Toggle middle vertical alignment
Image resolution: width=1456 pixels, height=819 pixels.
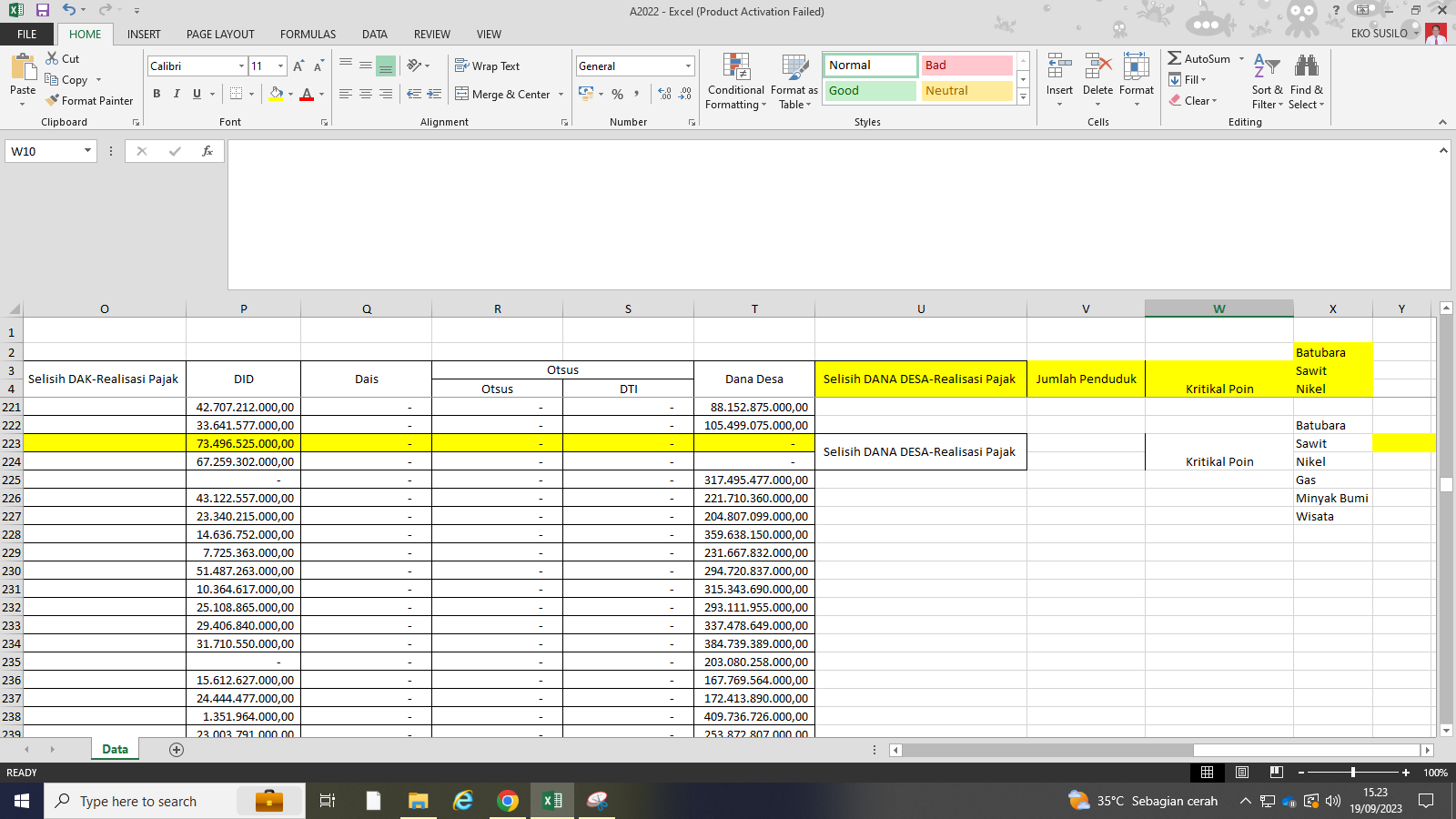tap(365, 66)
